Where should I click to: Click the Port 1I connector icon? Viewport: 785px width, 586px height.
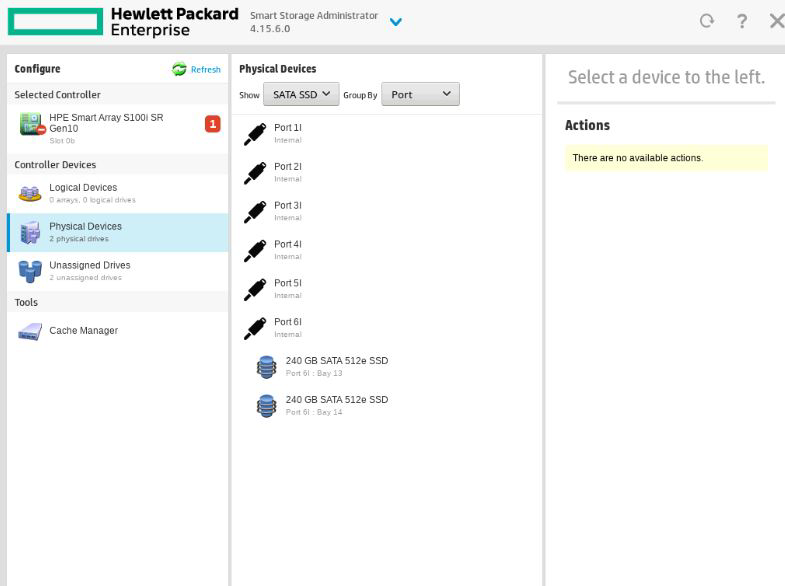[x=256, y=134]
